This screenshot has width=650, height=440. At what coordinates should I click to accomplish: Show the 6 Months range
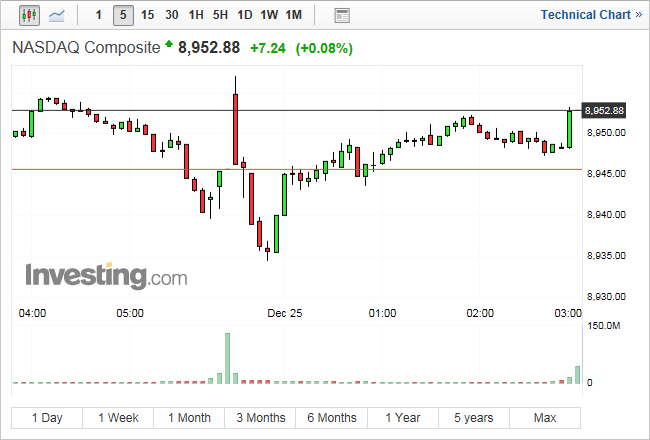332,418
